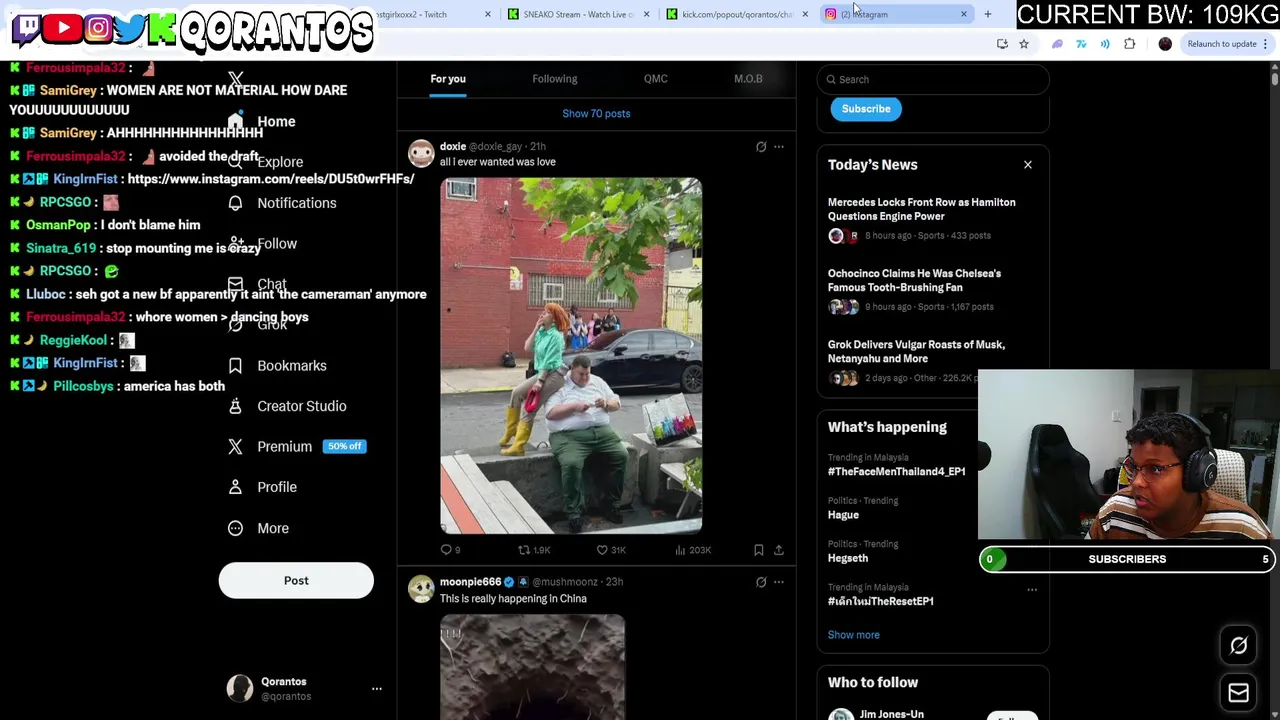The width and height of the screenshot is (1280, 720).
Task: Close the Instagram browser tab
Action: coord(964,14)
